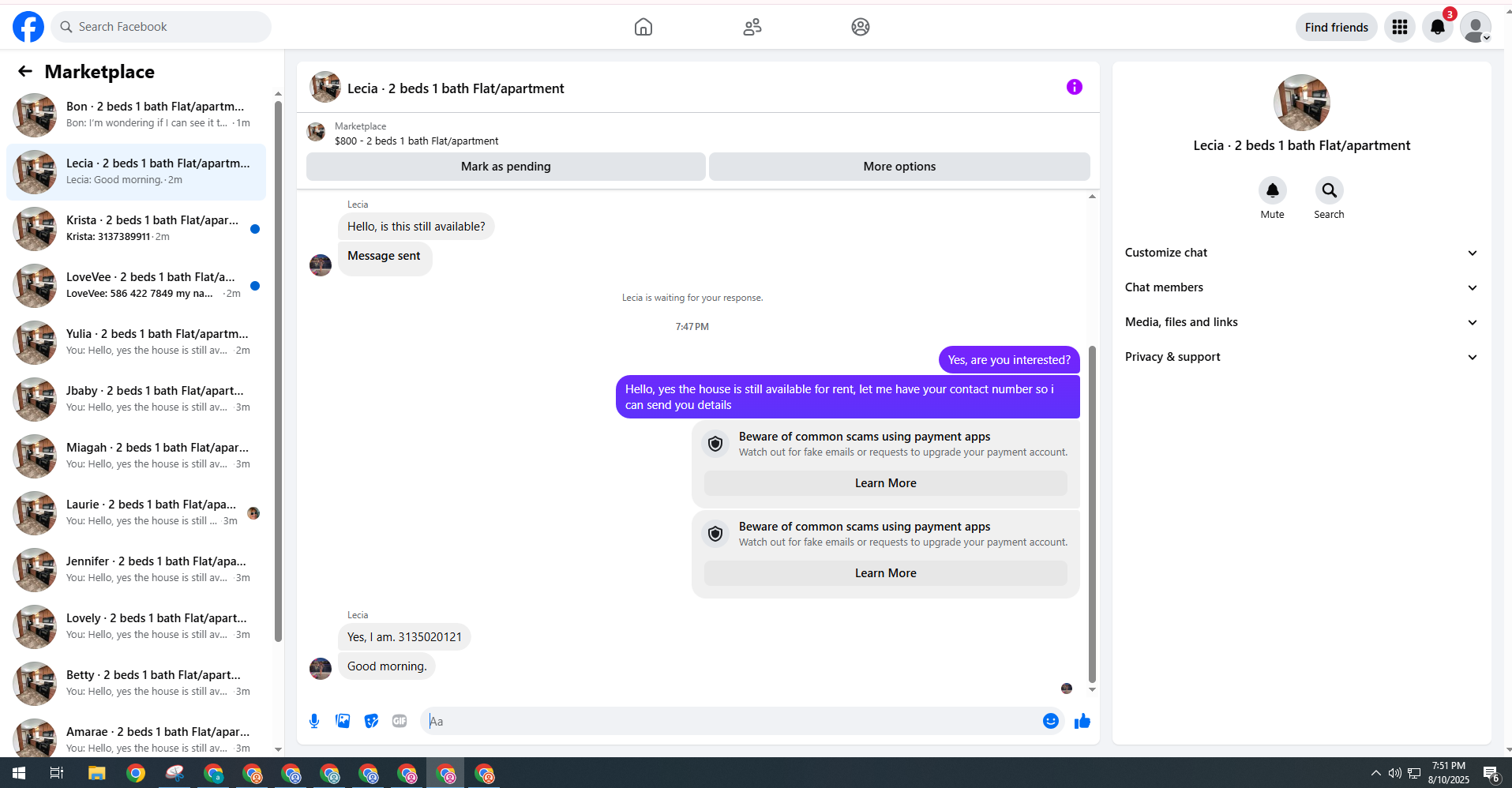This screenshot has height=788, width=1512.
Task: Expand the Chat members section
Action: tap(1301, 287)
